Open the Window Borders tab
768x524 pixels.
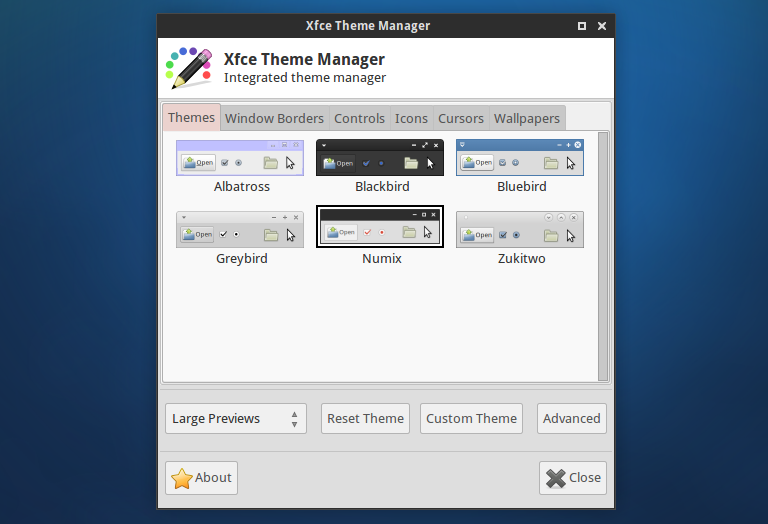coord(274,119)
